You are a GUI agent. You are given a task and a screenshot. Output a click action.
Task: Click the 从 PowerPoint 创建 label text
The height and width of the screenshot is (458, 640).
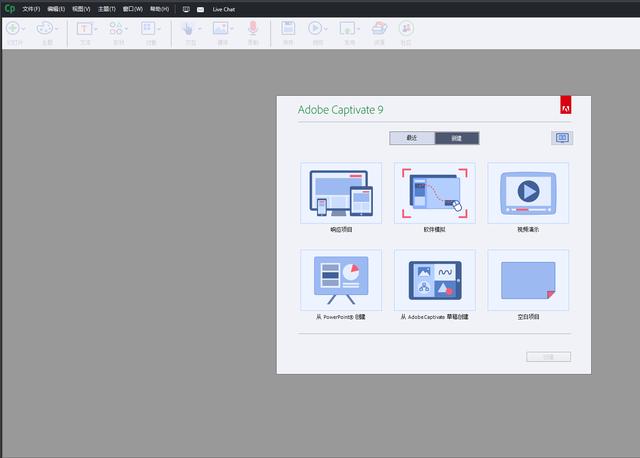click(340, 317)
